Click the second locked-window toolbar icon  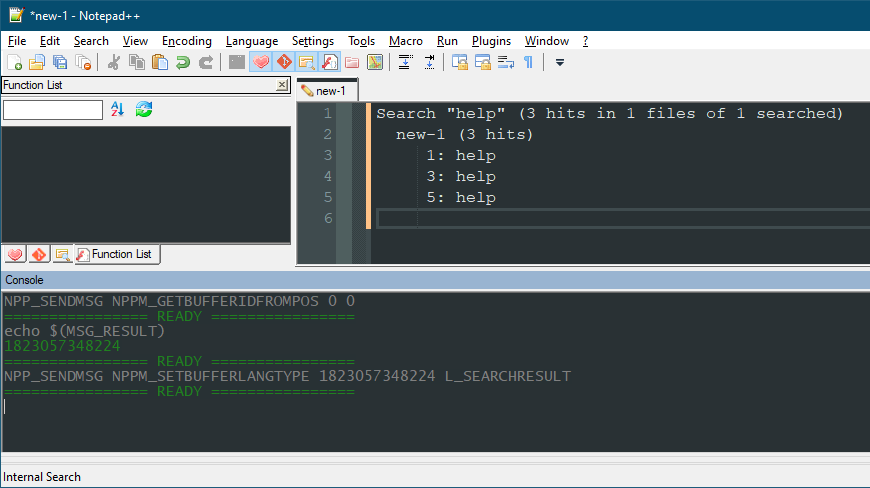pos(483,62)
